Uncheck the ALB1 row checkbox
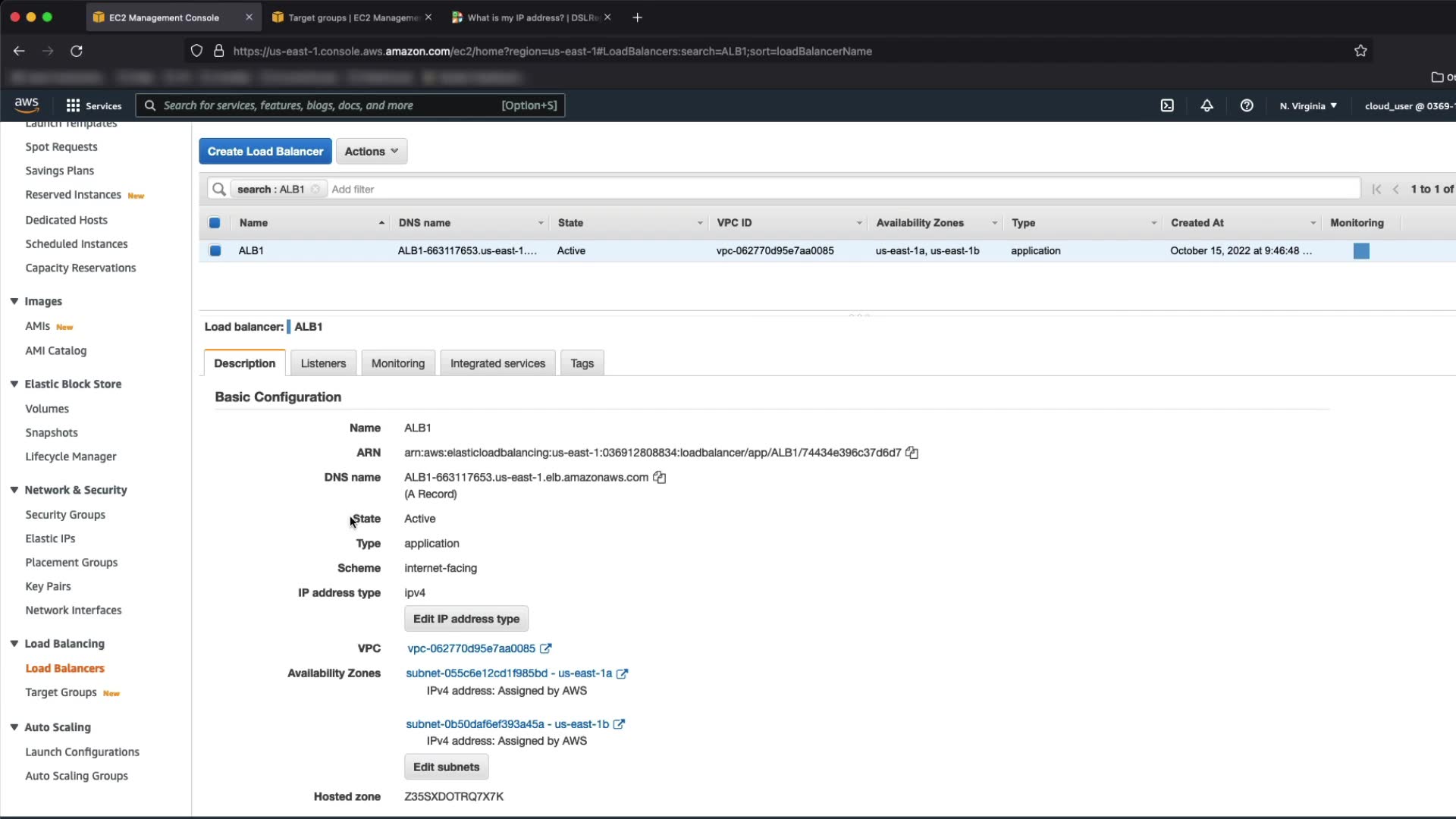The image size is (1456, 819). [x=215, y=250]
